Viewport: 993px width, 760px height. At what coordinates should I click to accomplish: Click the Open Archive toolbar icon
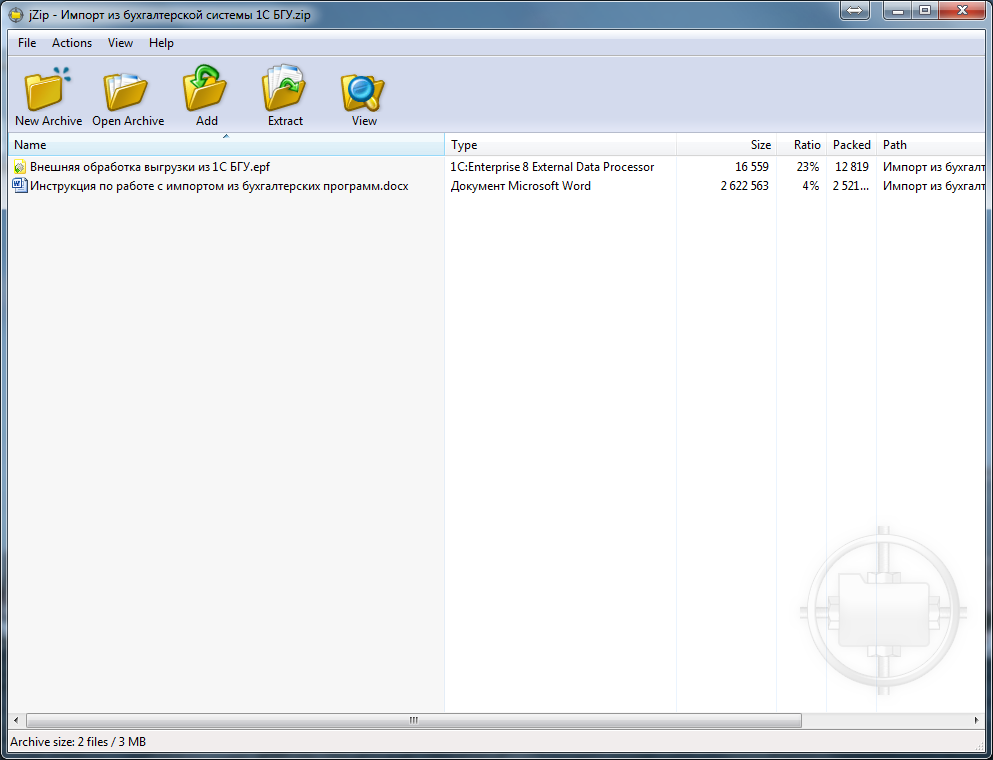click(x=127, y=91)
